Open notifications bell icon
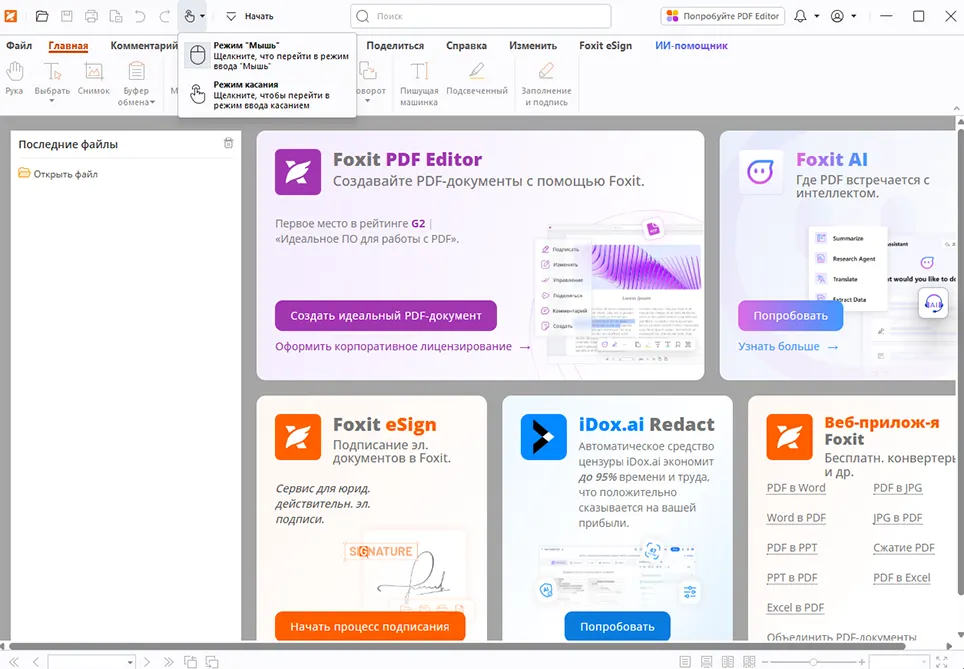The image size is (964, 669). coord(801,16)
